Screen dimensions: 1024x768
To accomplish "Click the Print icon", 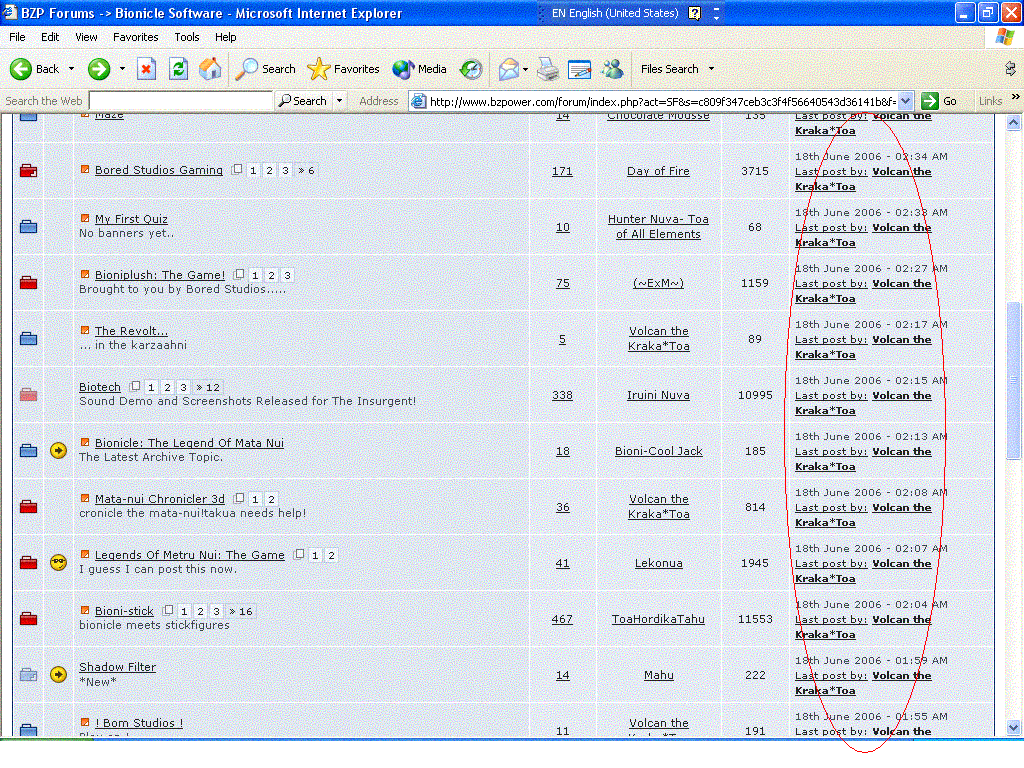I will coord(547,69).
